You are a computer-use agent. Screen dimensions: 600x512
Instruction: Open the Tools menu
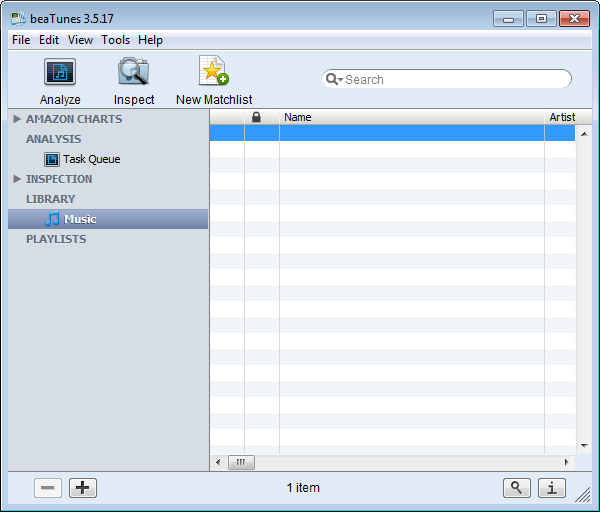(x=115, y=40)
